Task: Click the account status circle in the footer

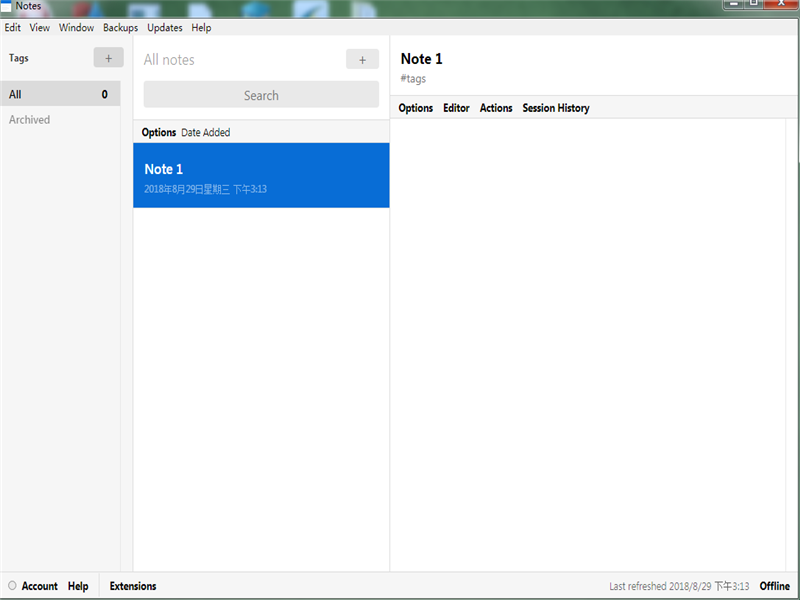Action: pyautogui.click(x=12, y=586)
